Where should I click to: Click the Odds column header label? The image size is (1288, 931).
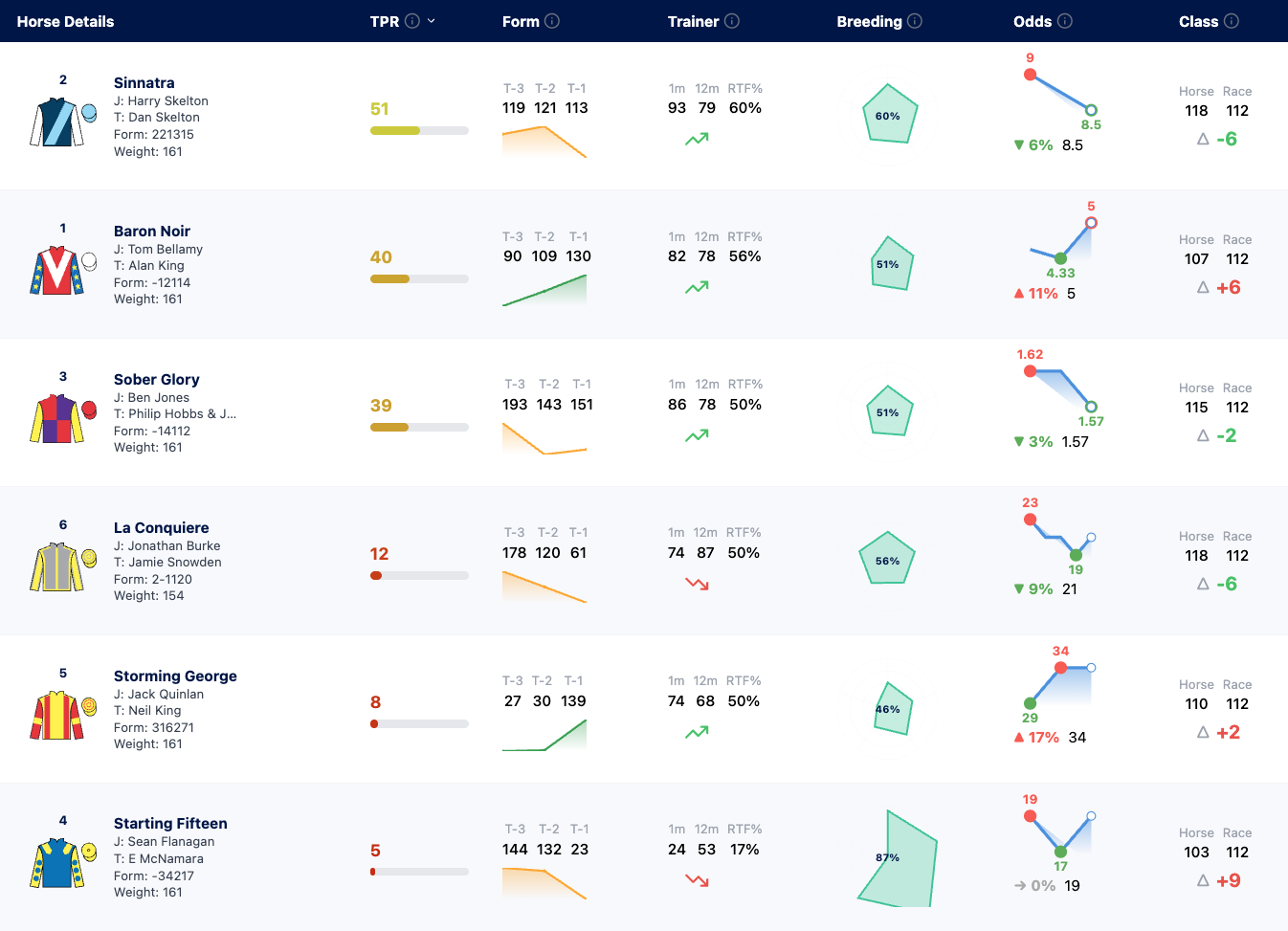(x=1033, y=21)
